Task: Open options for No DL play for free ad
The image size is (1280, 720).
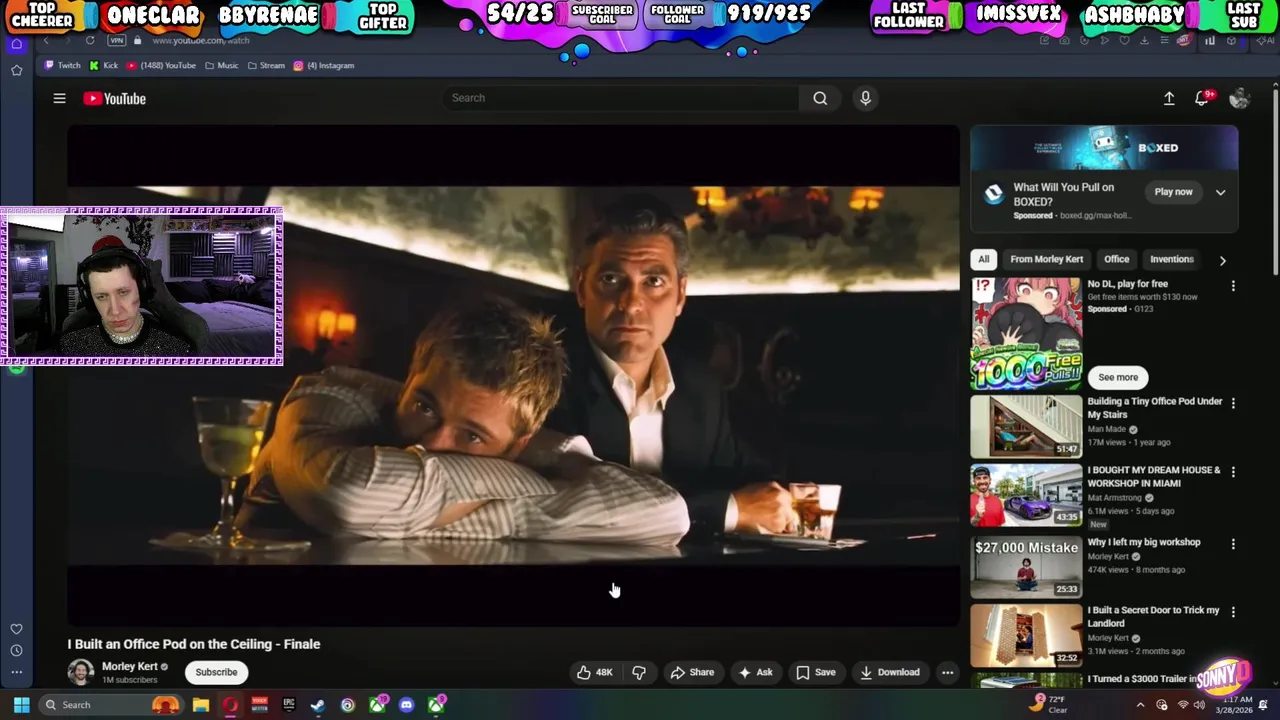Action: click(1233, 286)
